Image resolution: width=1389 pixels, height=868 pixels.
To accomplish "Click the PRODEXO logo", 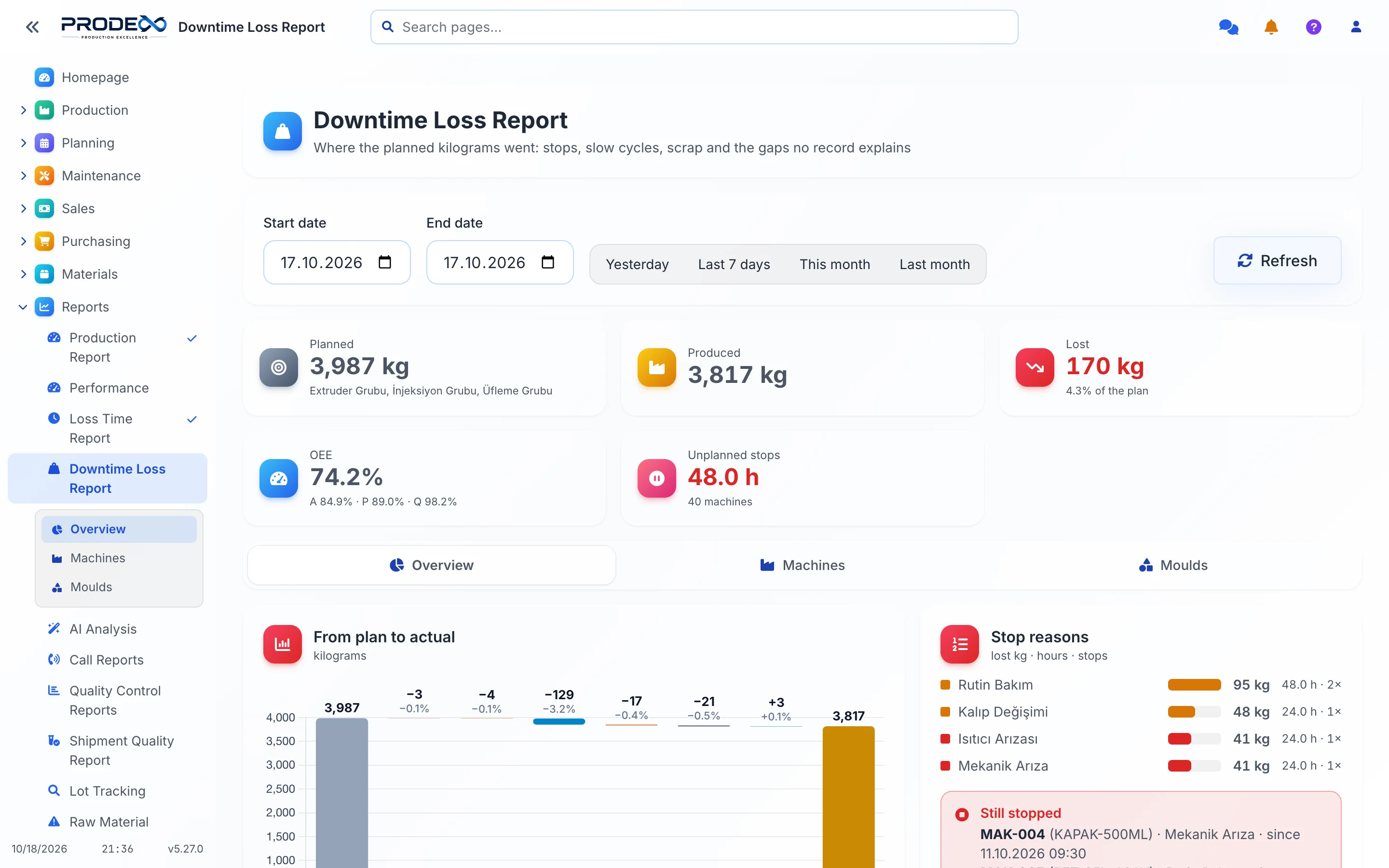I will (114, 27).
